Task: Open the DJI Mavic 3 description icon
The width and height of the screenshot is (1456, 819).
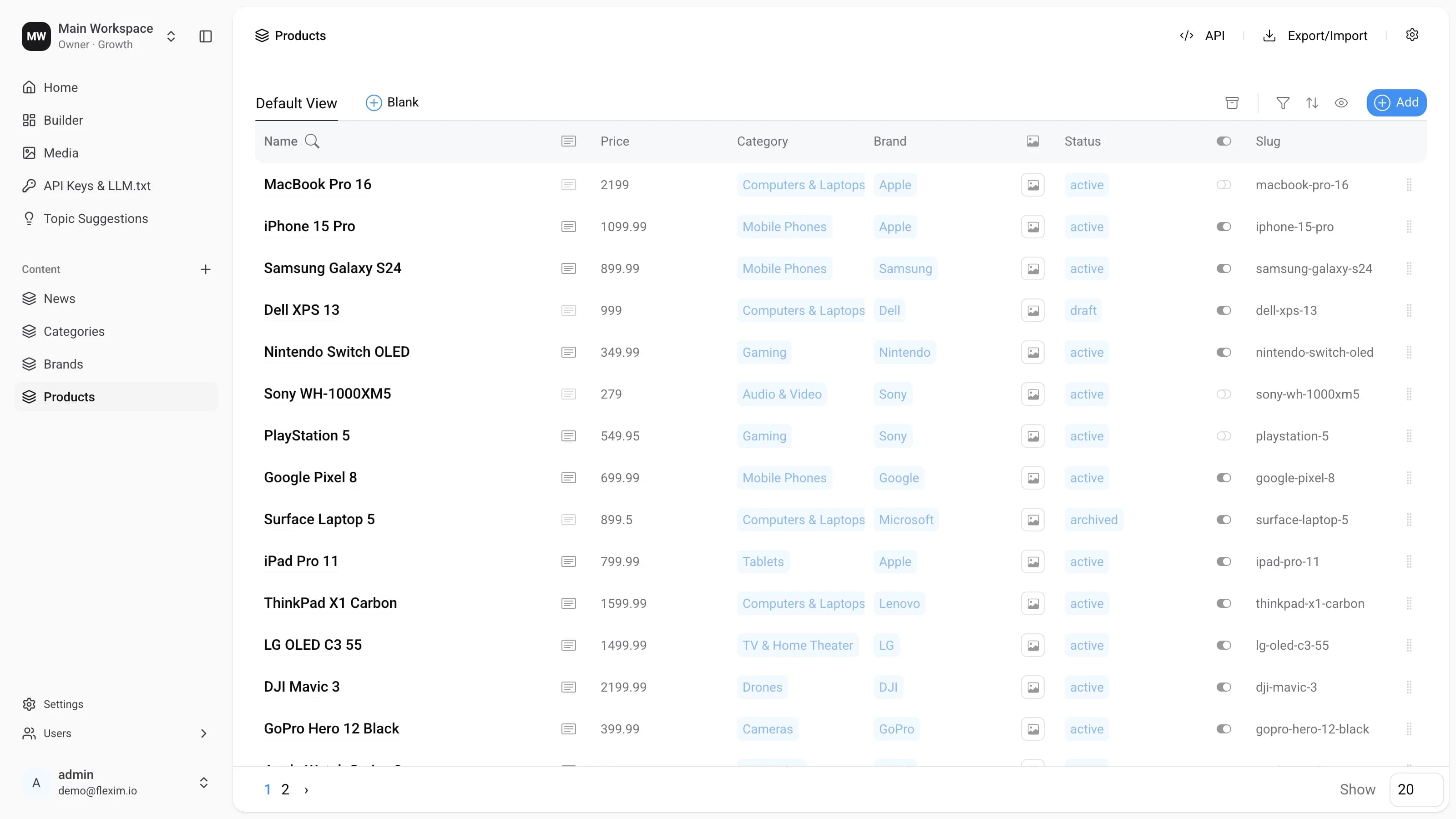Action: (569, 687)
